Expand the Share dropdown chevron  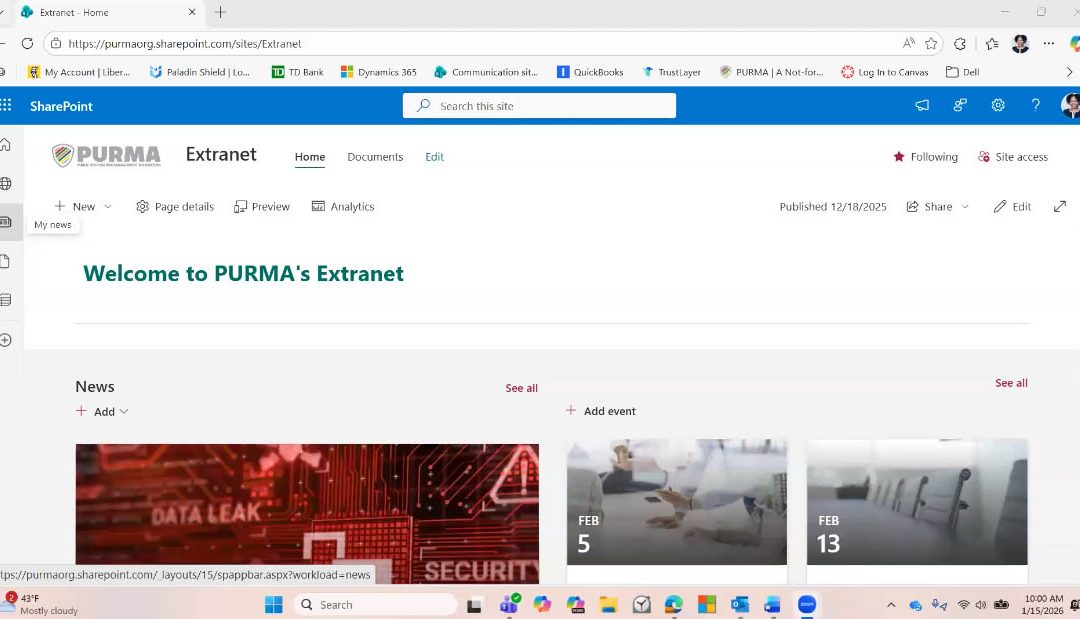[x=965, y=207]
